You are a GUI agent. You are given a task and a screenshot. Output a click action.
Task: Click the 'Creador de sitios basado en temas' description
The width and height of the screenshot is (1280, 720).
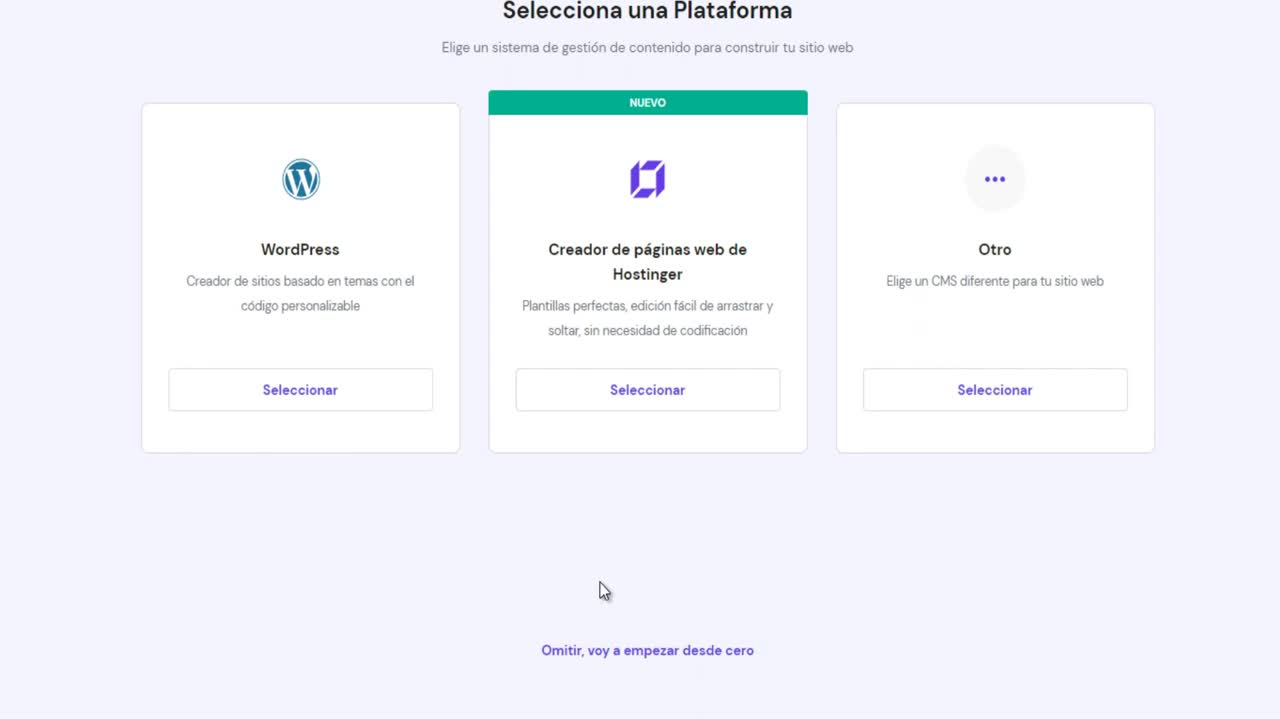click(300, 293)
